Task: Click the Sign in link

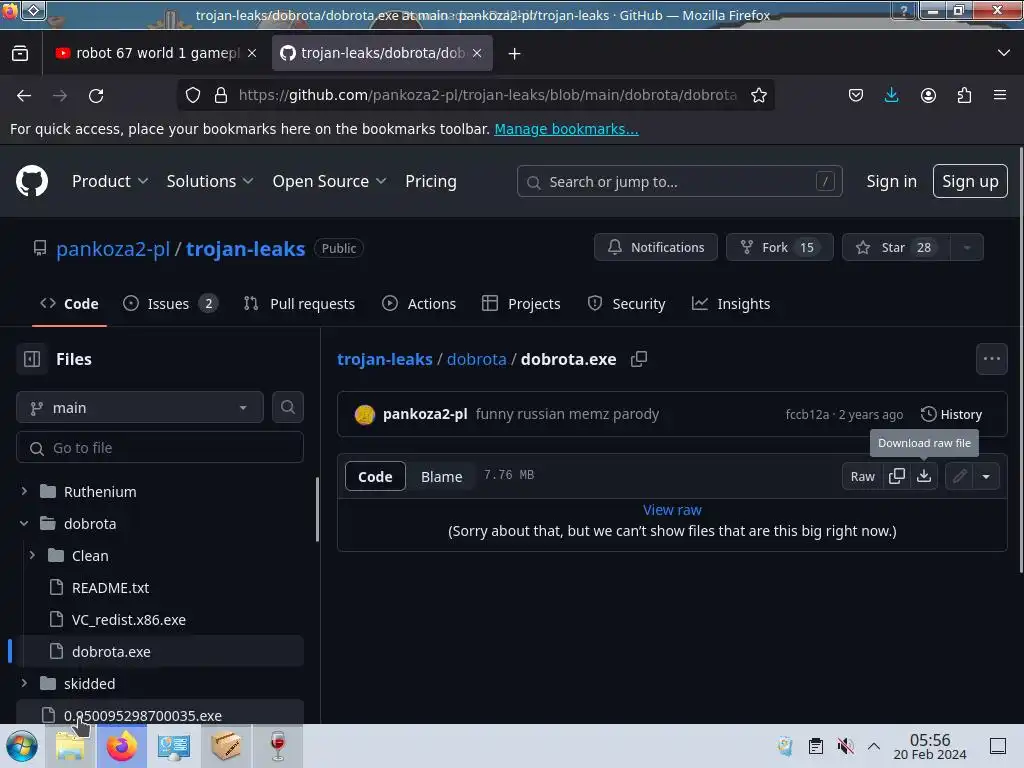Action: coord(891,181)
